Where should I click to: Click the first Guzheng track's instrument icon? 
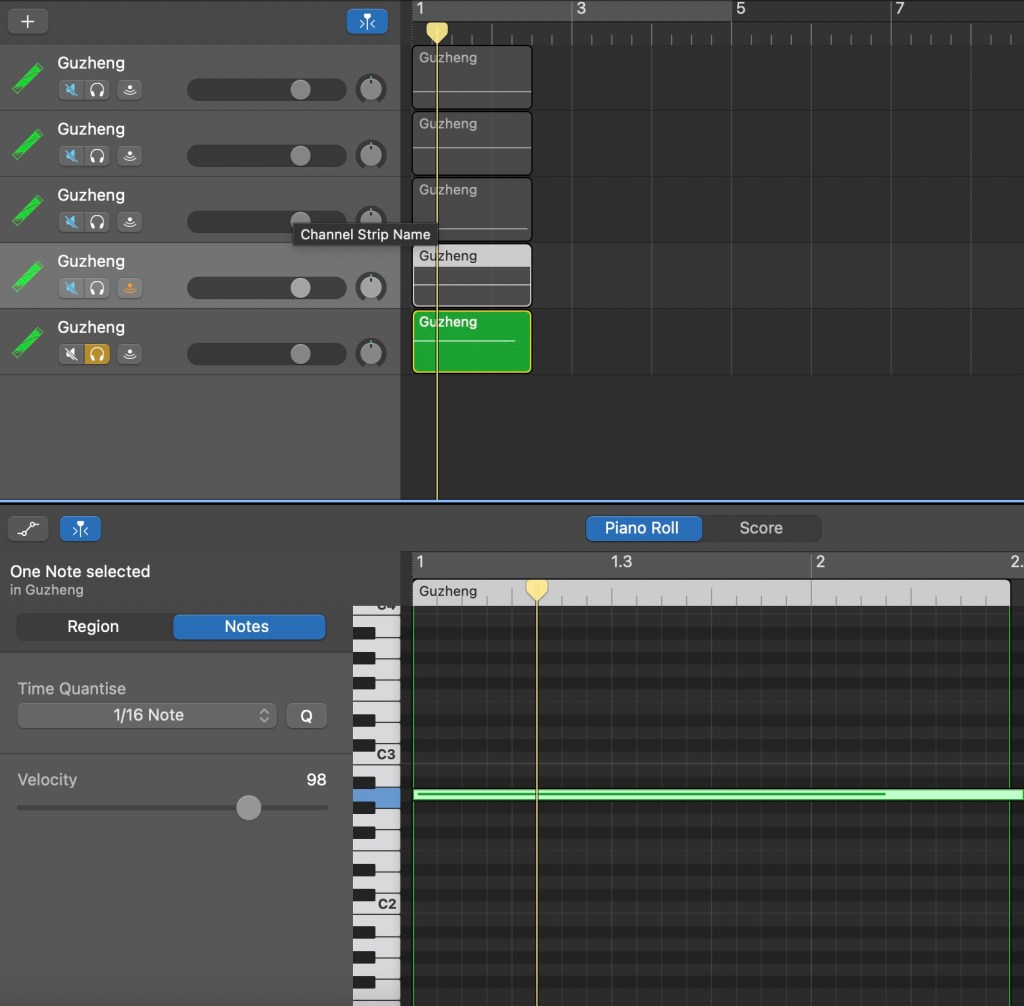pos(28,78)
